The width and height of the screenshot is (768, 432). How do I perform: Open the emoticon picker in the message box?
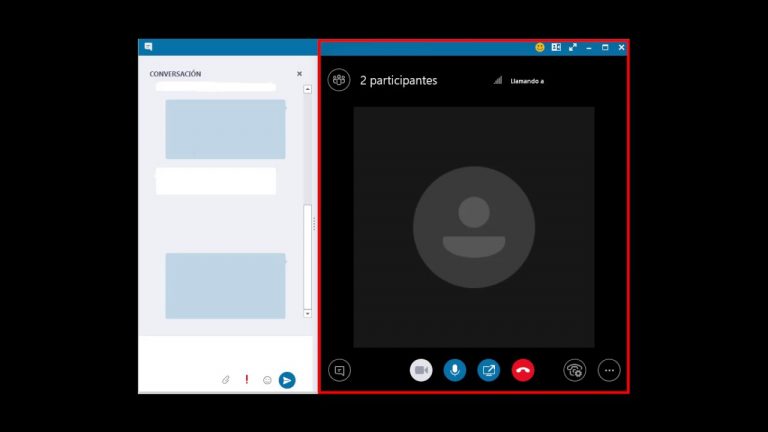click(x=267, y=380)
